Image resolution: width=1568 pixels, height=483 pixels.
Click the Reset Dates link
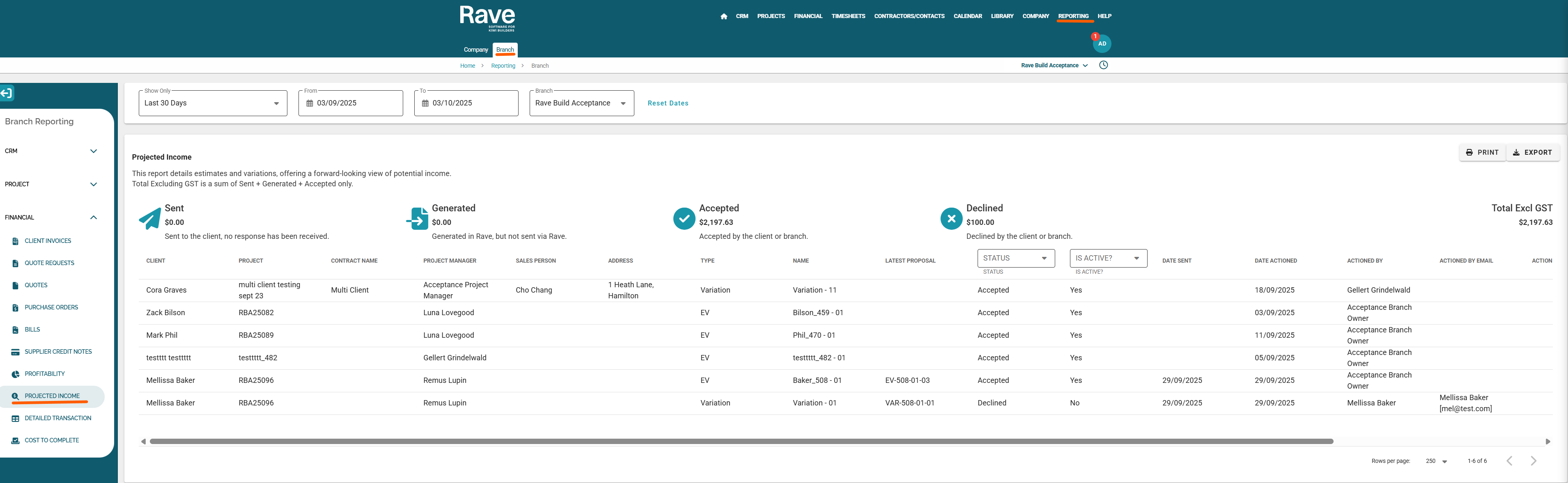click(668, 103)
